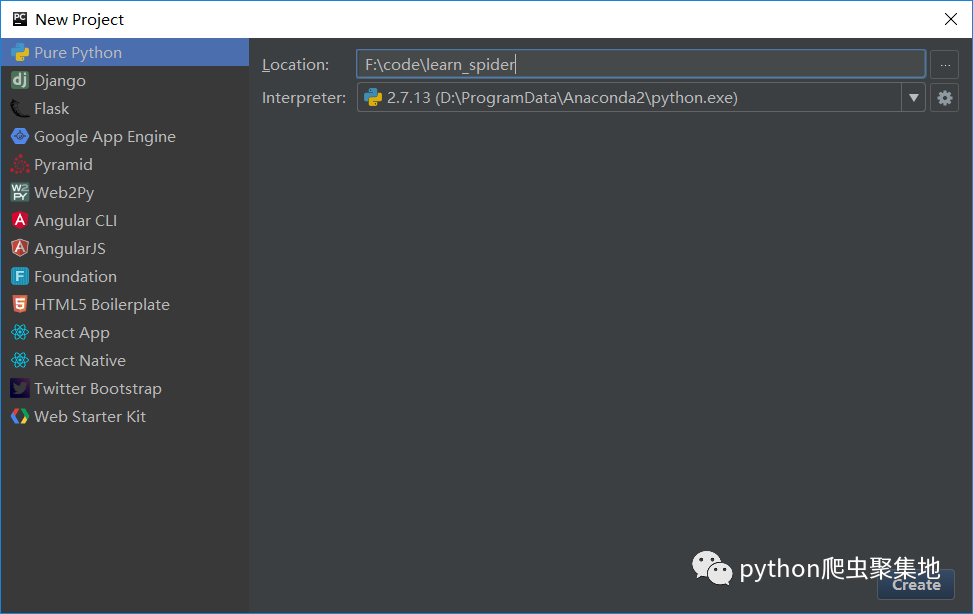
Task: Select Twitter Bootstrap project label
Action: [98, 389]
